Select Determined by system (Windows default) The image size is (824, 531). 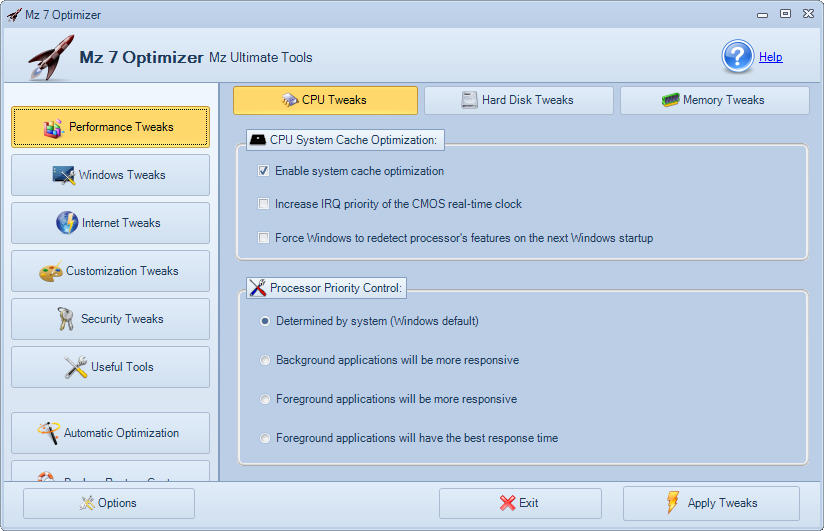click(x=265, y=321)
